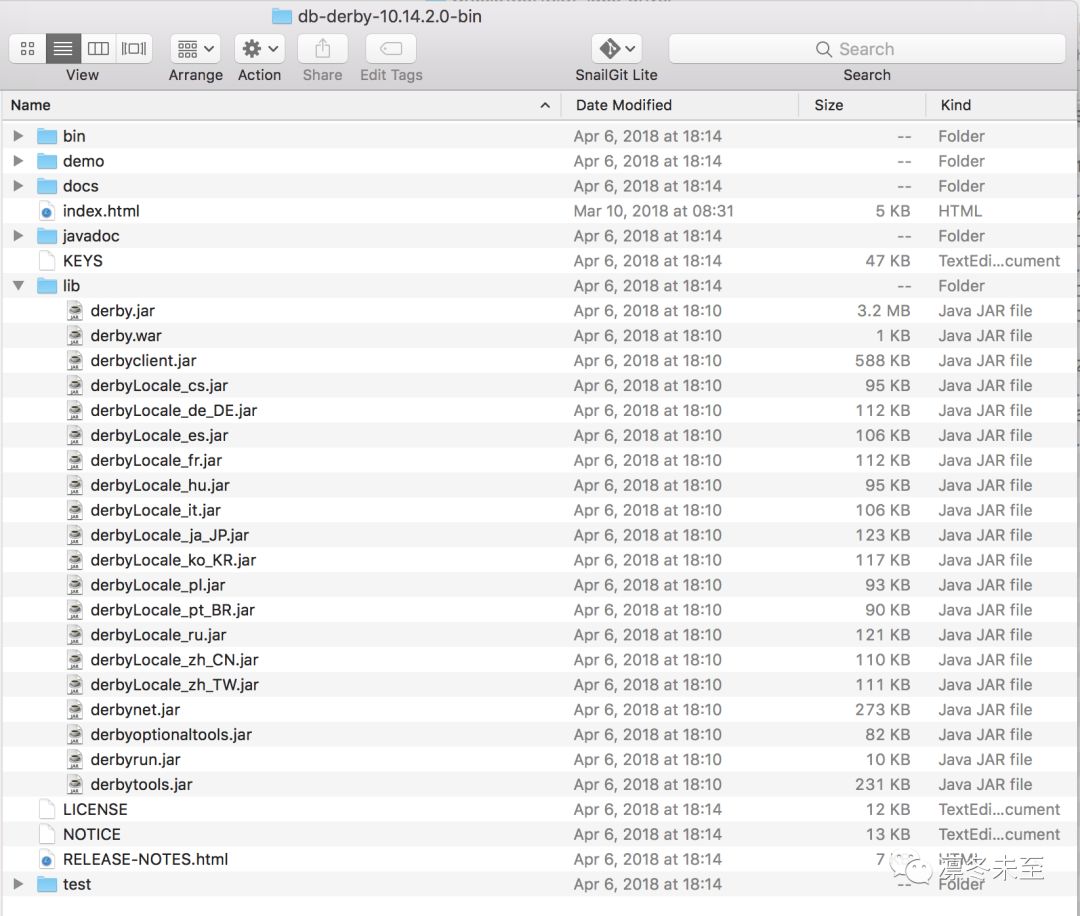Viewport: 1080px width, 916px height.
Task: Open the Arrange dropdown
Action: pyautogui.click(x=196, y=49)
